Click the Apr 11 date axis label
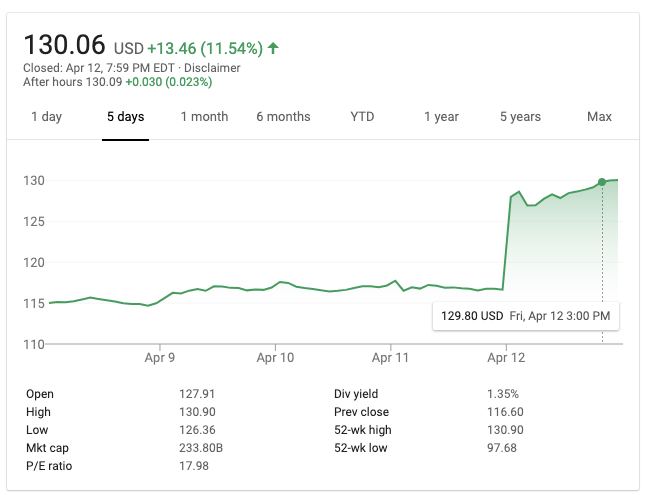Image resolution: width=646 pixels, height=495 pixels. point(391,356)
